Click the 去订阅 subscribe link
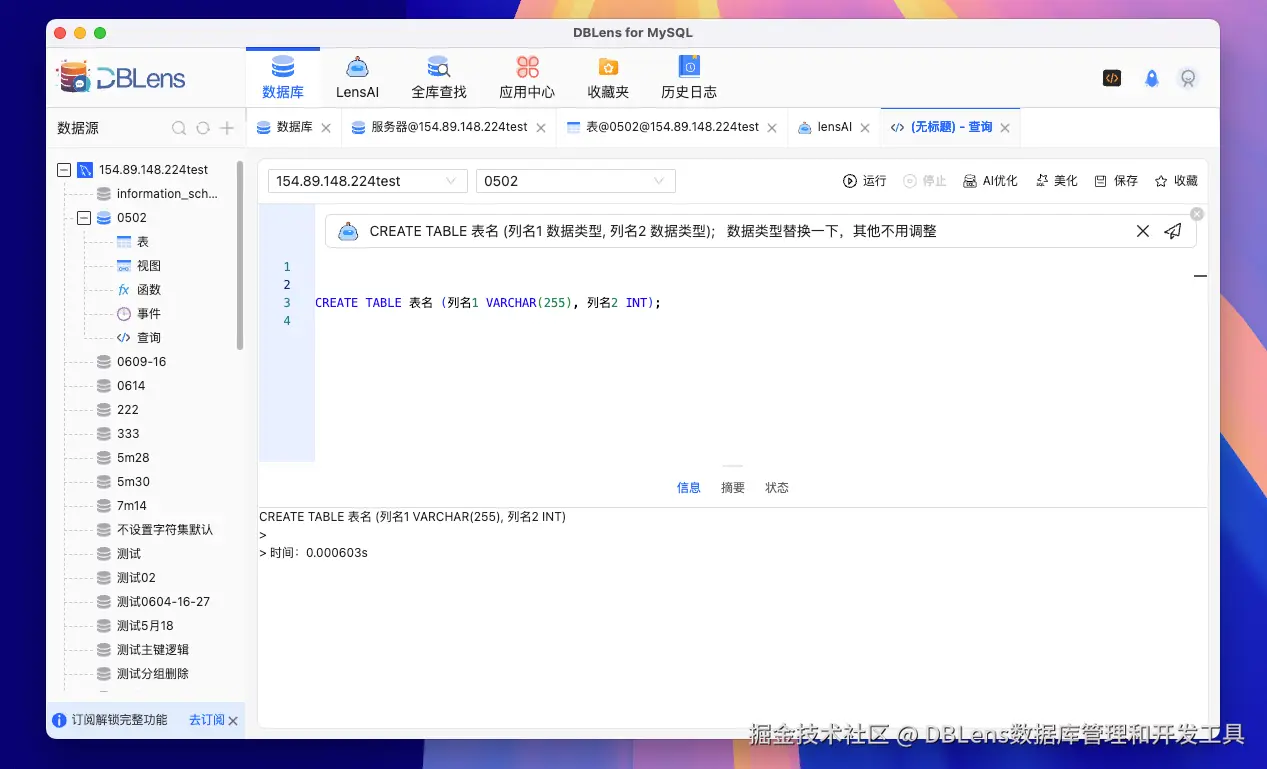Viewport: 1267px width, 769px height. tap(206, 720)
